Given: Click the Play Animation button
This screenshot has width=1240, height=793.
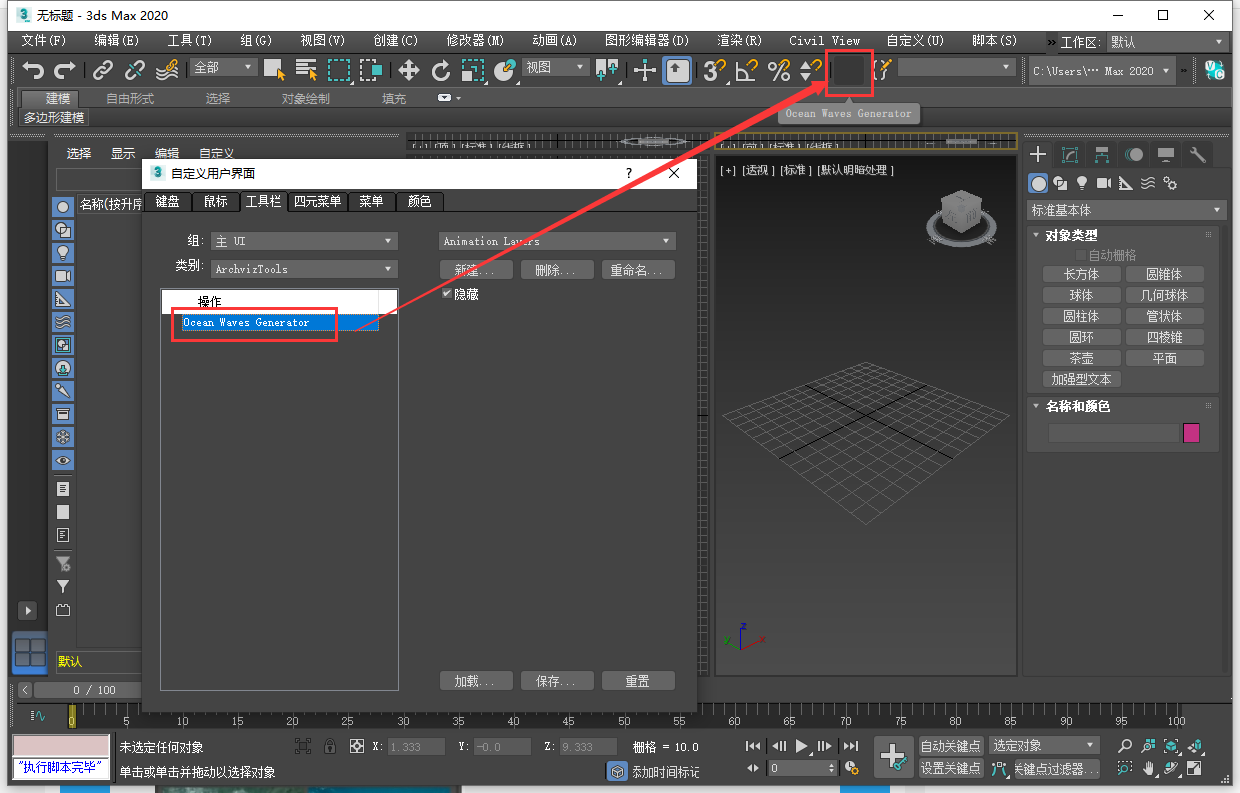Looking at the screenshot, I should [802, 746].
